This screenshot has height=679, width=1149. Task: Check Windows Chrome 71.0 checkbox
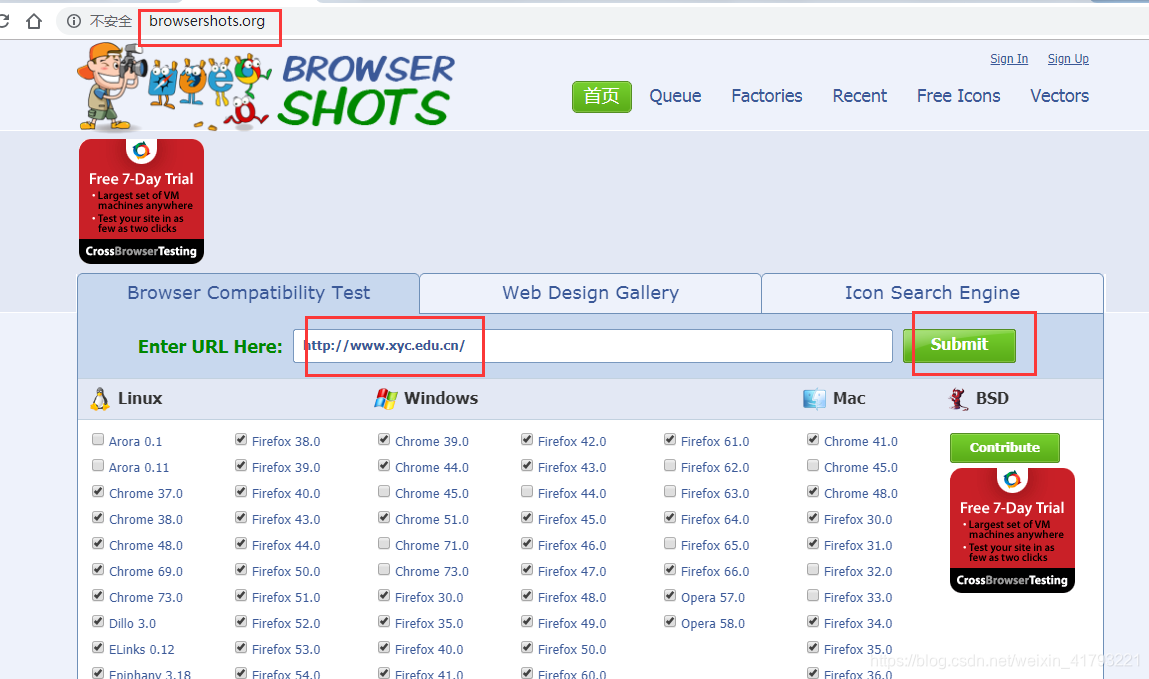coord(384,543)
